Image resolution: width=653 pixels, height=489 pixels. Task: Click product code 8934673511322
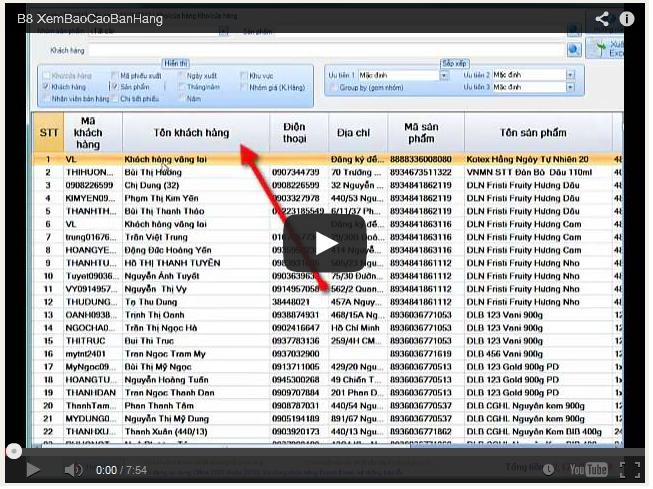coord(423,173)
